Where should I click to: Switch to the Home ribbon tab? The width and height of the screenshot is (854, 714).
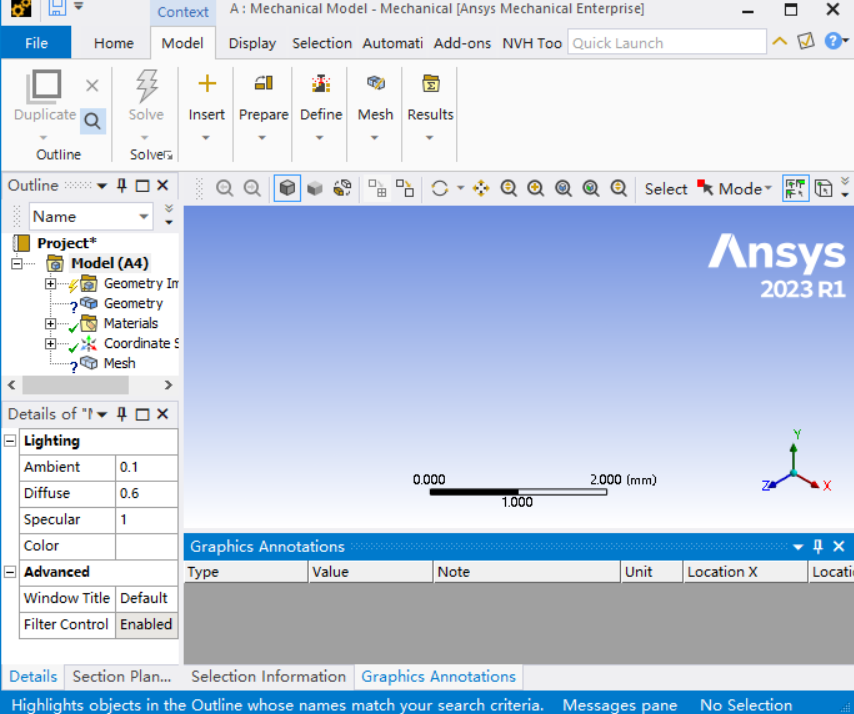113,43
